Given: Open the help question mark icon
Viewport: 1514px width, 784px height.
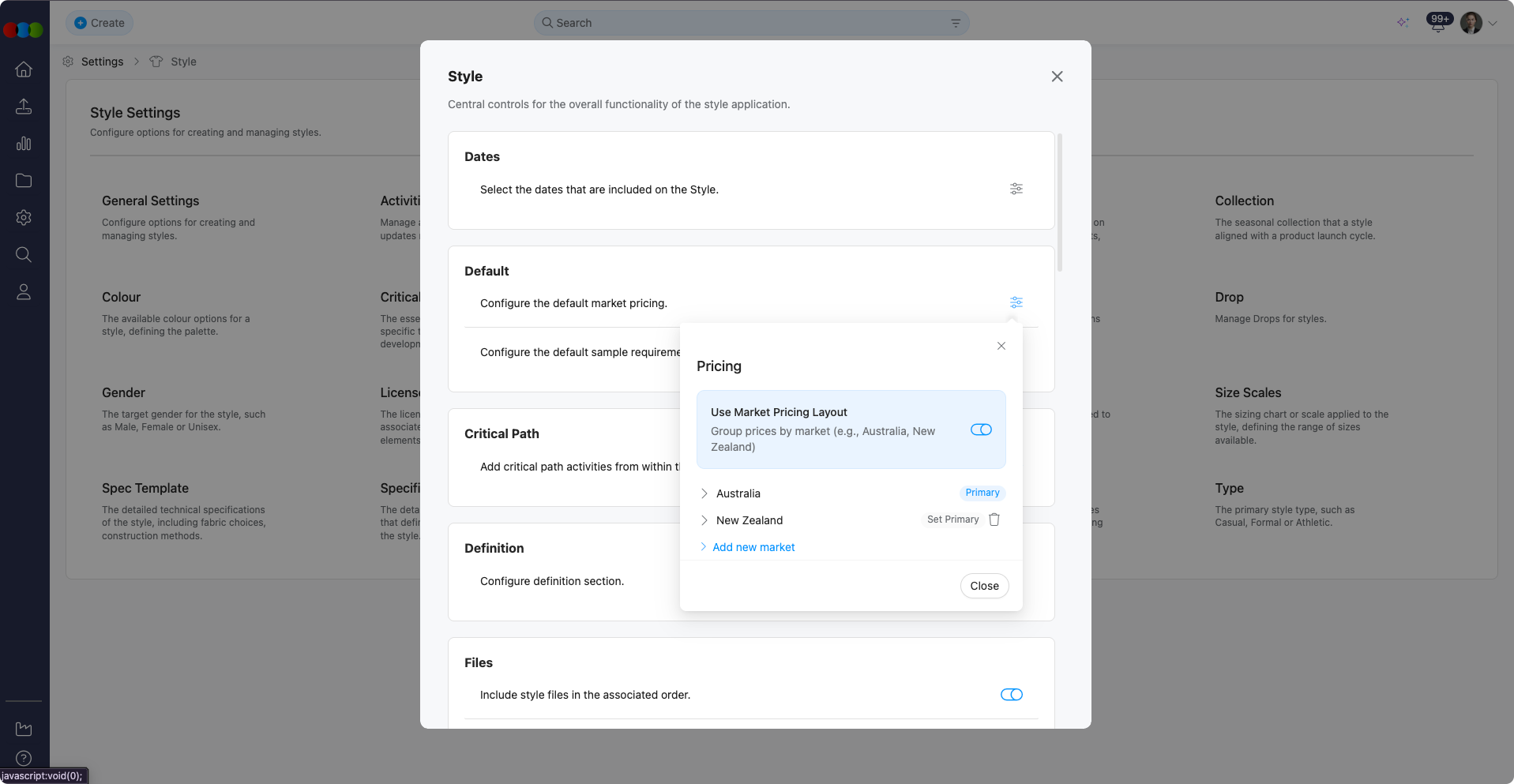Looking at the screenshot, I should (x=24, y=758).
